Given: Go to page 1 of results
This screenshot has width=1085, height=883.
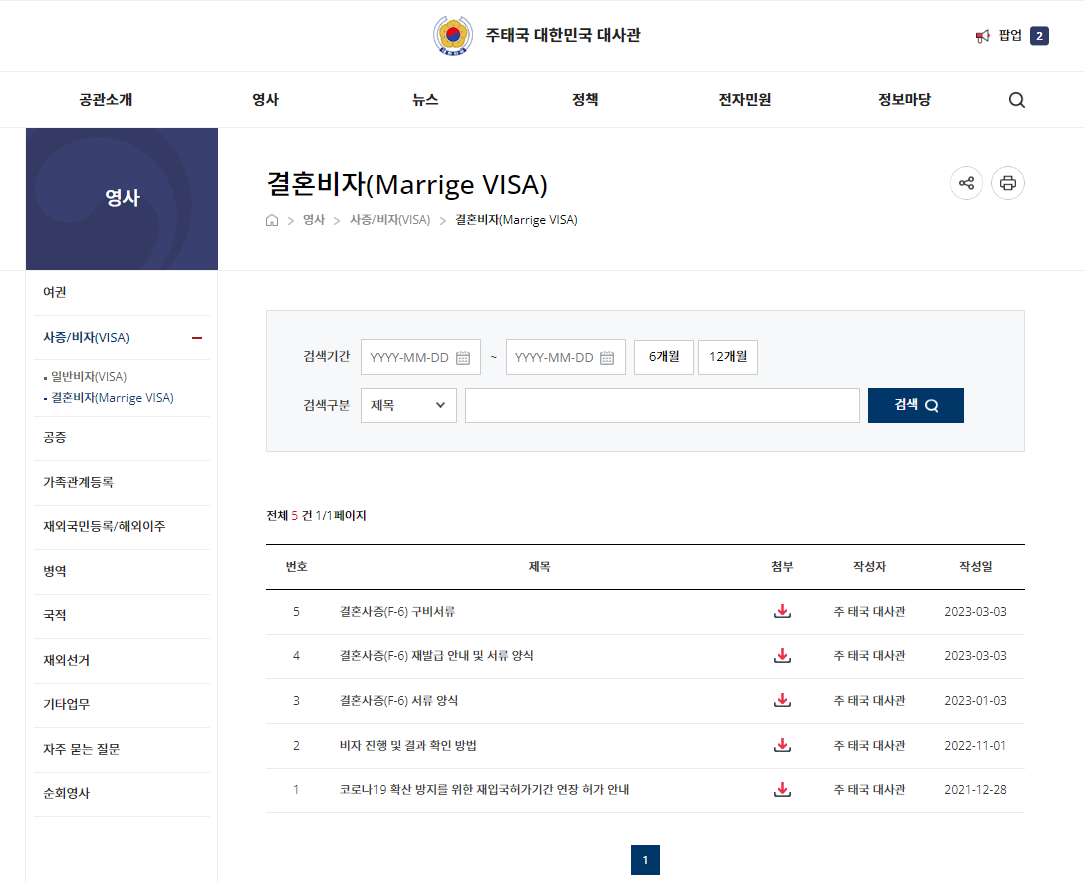Looking at the screenshot, I should point(646,860).
